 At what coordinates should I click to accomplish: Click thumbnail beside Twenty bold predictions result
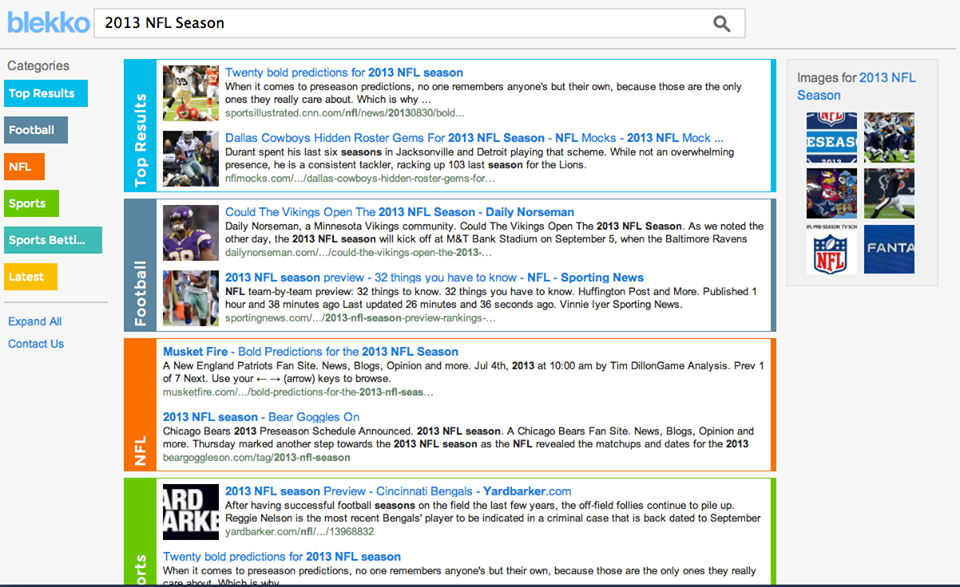(191, 93)
